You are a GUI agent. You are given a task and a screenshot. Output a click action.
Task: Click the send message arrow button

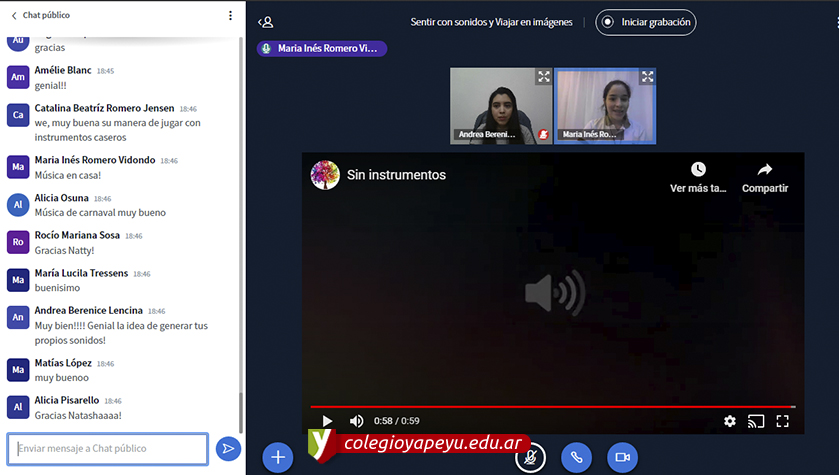click(228, 449)
